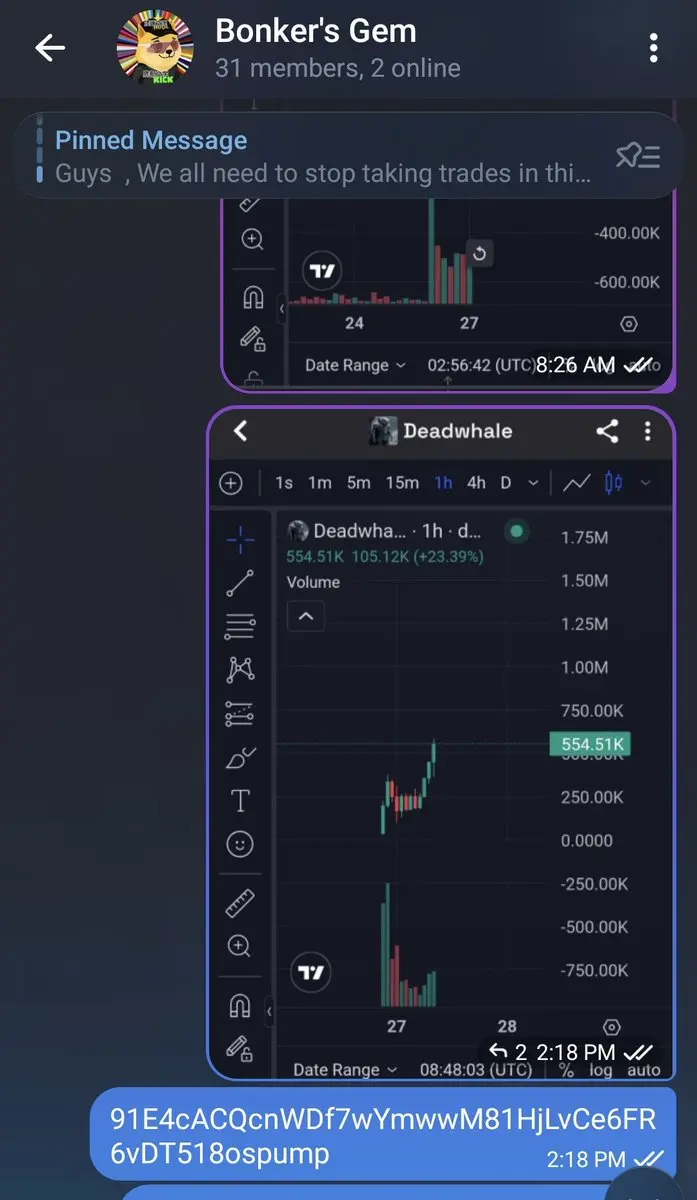Screen dimensions: 697x1200
Task: Select the ruler measure tool
Action: (240, 903)
